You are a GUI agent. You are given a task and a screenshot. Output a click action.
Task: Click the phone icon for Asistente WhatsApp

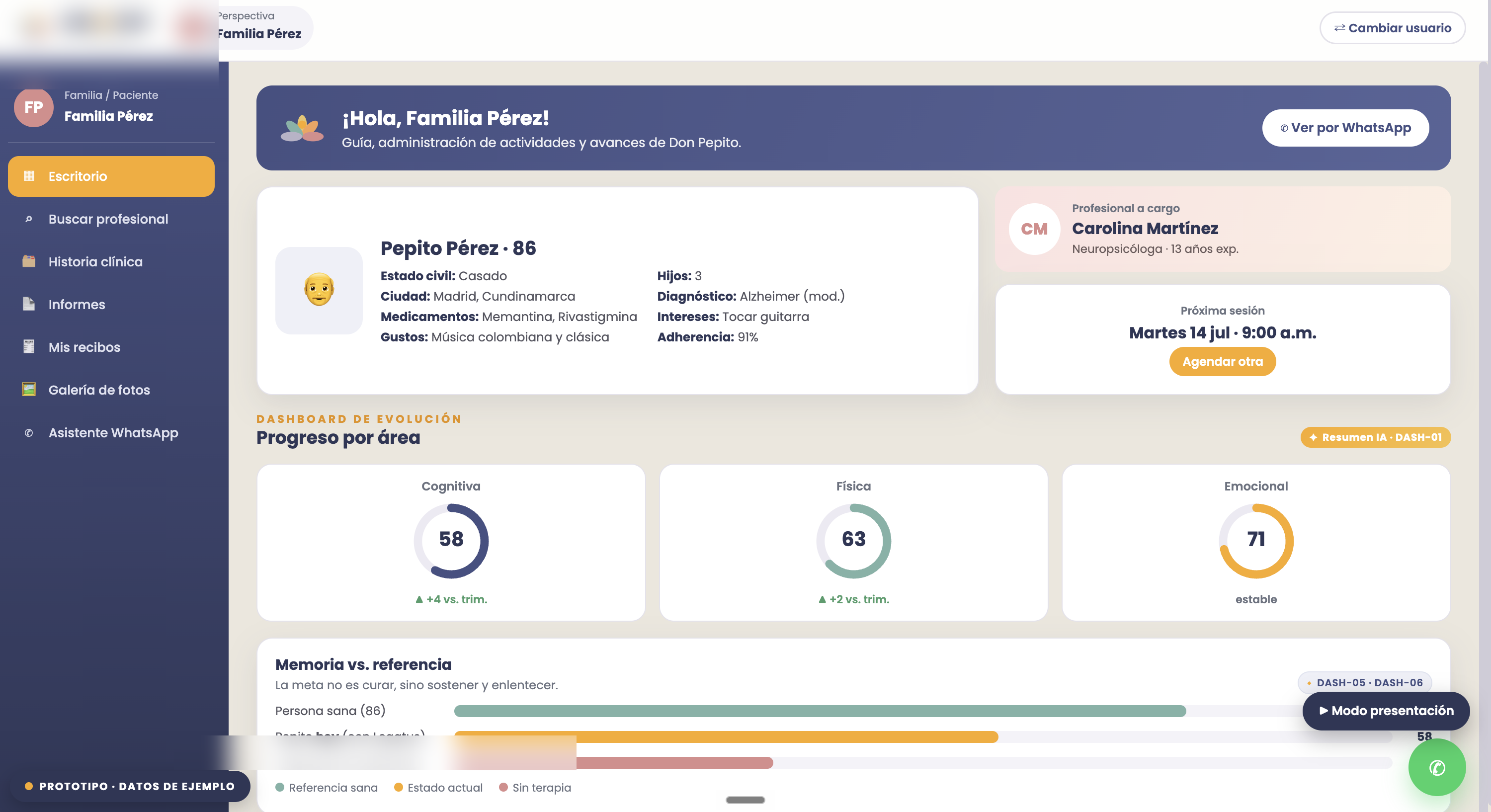coord(29,433)
